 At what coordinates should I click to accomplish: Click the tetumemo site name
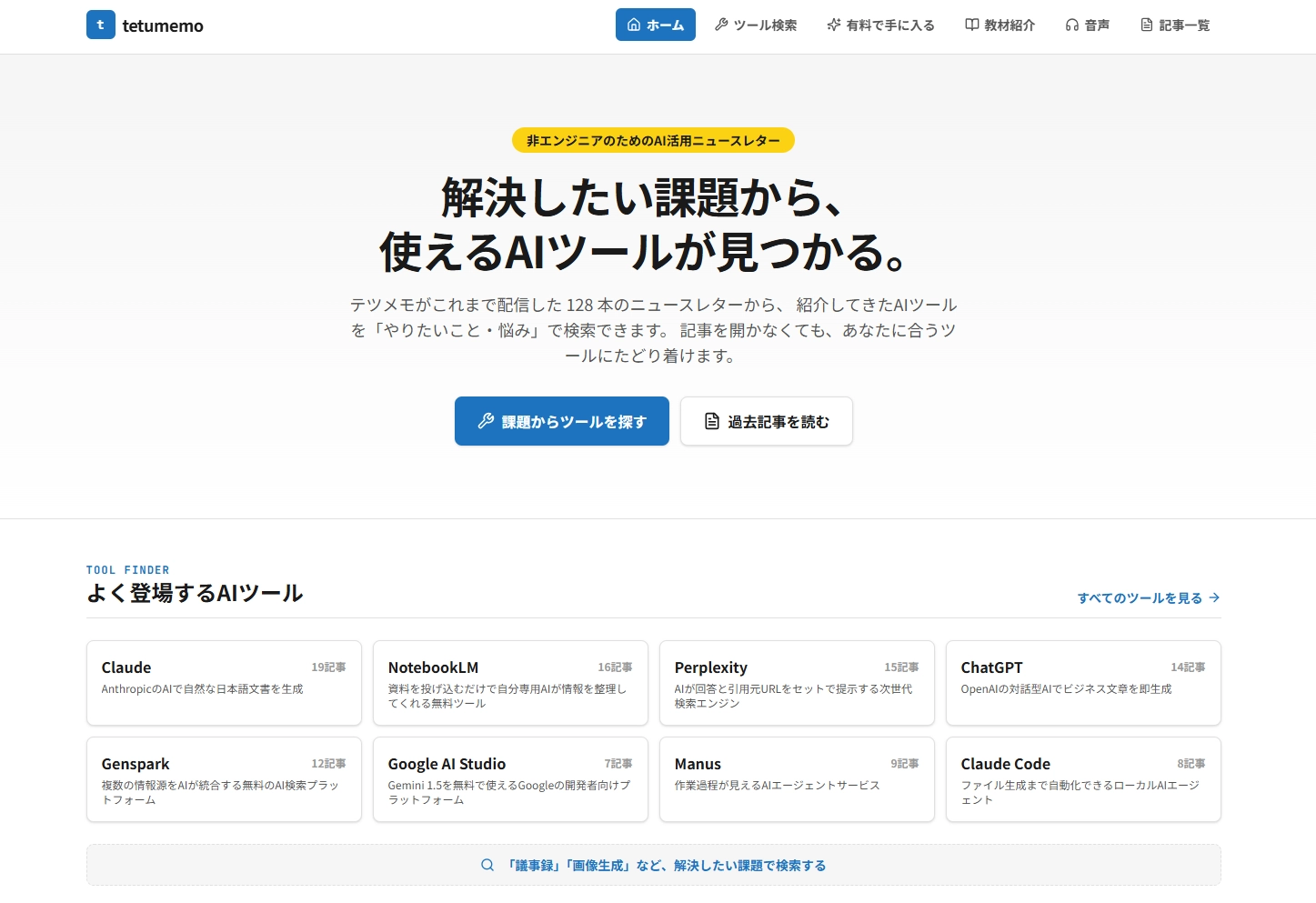[163, 25]
